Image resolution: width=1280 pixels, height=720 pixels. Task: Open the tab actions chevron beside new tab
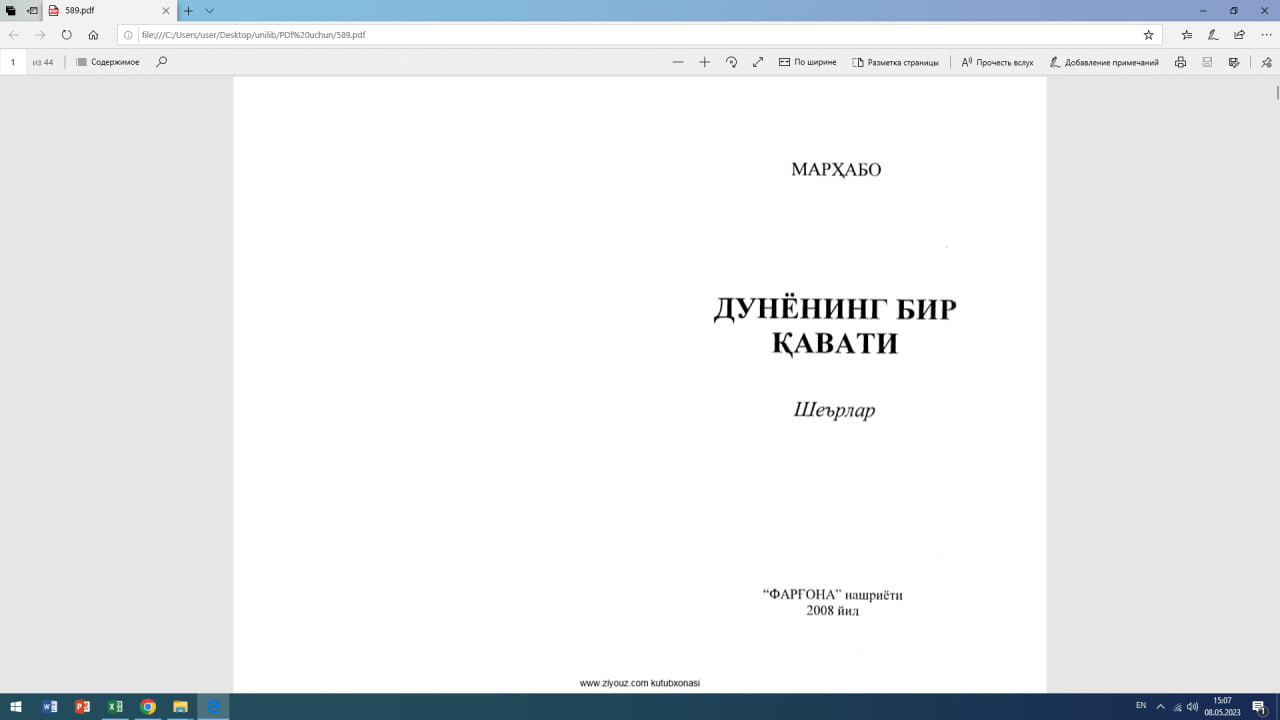click(x=208, y=12)
